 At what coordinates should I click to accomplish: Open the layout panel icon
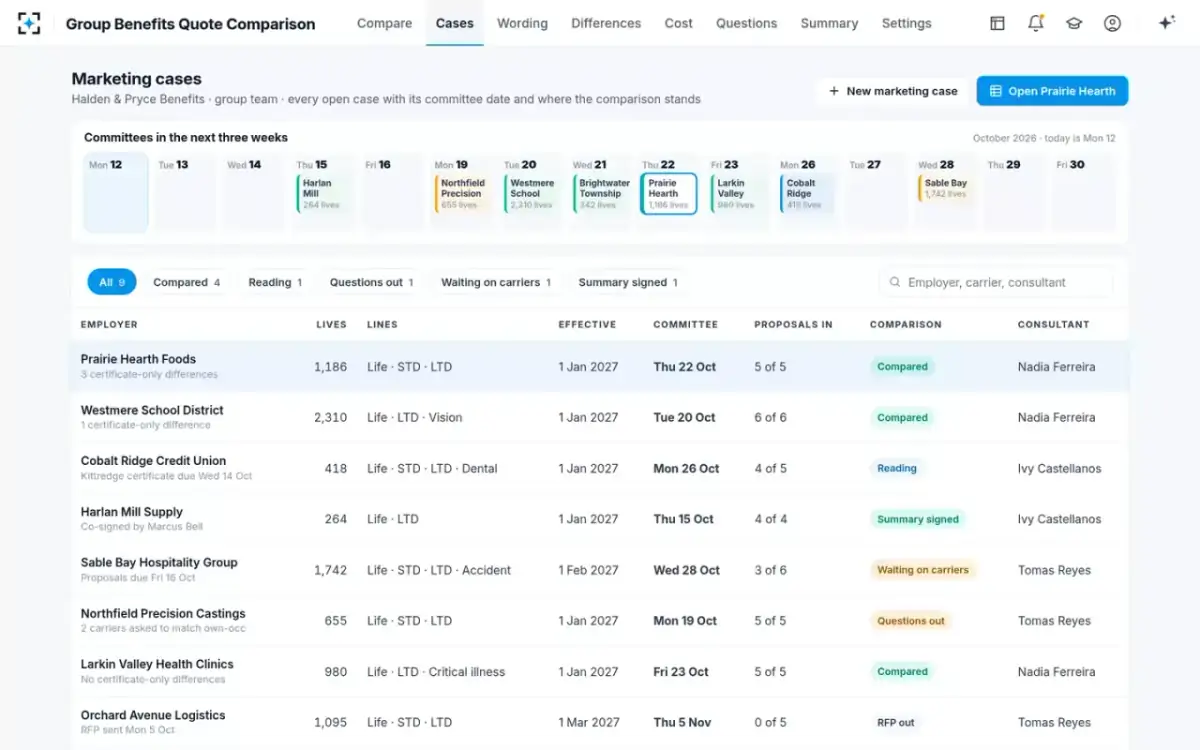click(x=997, y=23)
